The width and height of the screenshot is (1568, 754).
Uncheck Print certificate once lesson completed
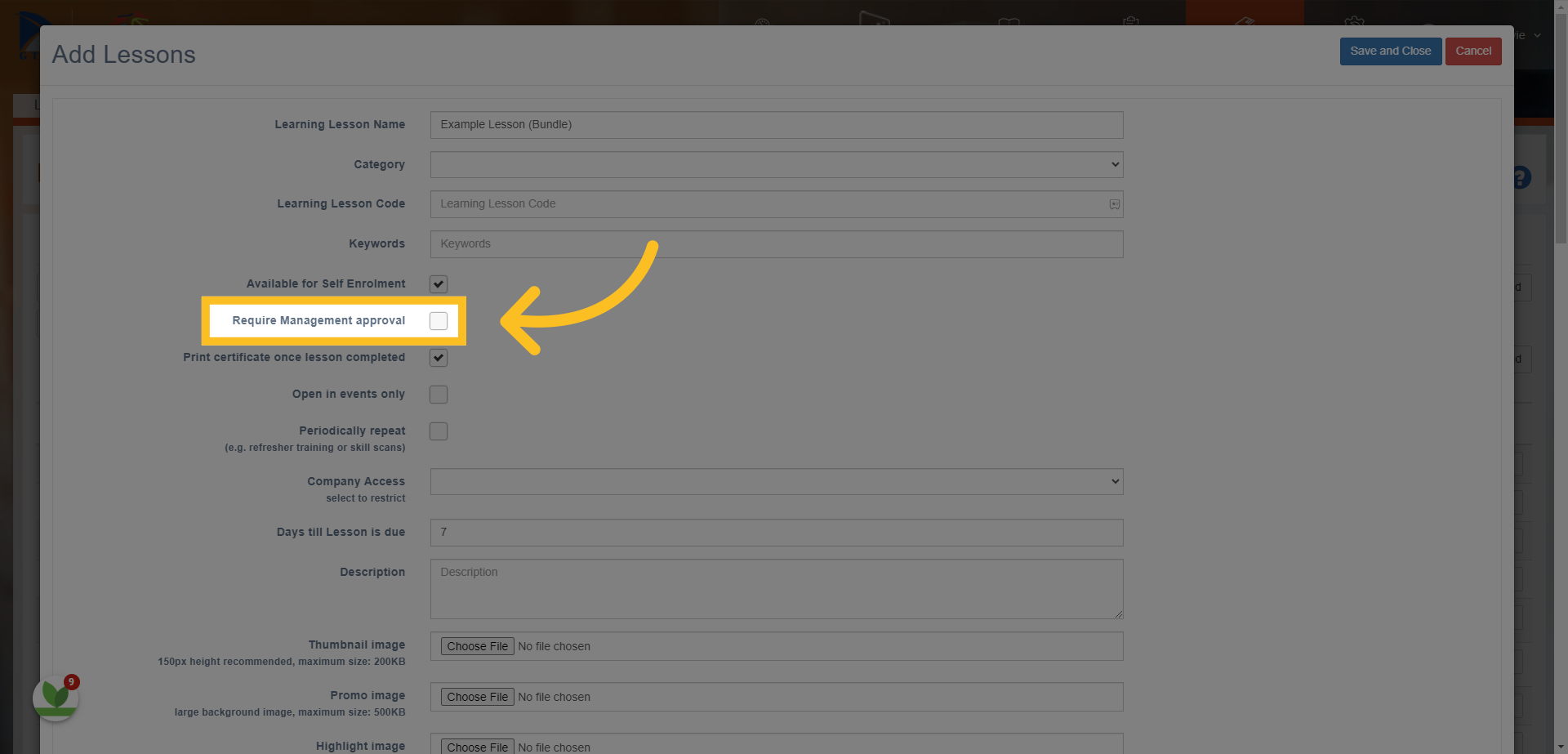439,358
